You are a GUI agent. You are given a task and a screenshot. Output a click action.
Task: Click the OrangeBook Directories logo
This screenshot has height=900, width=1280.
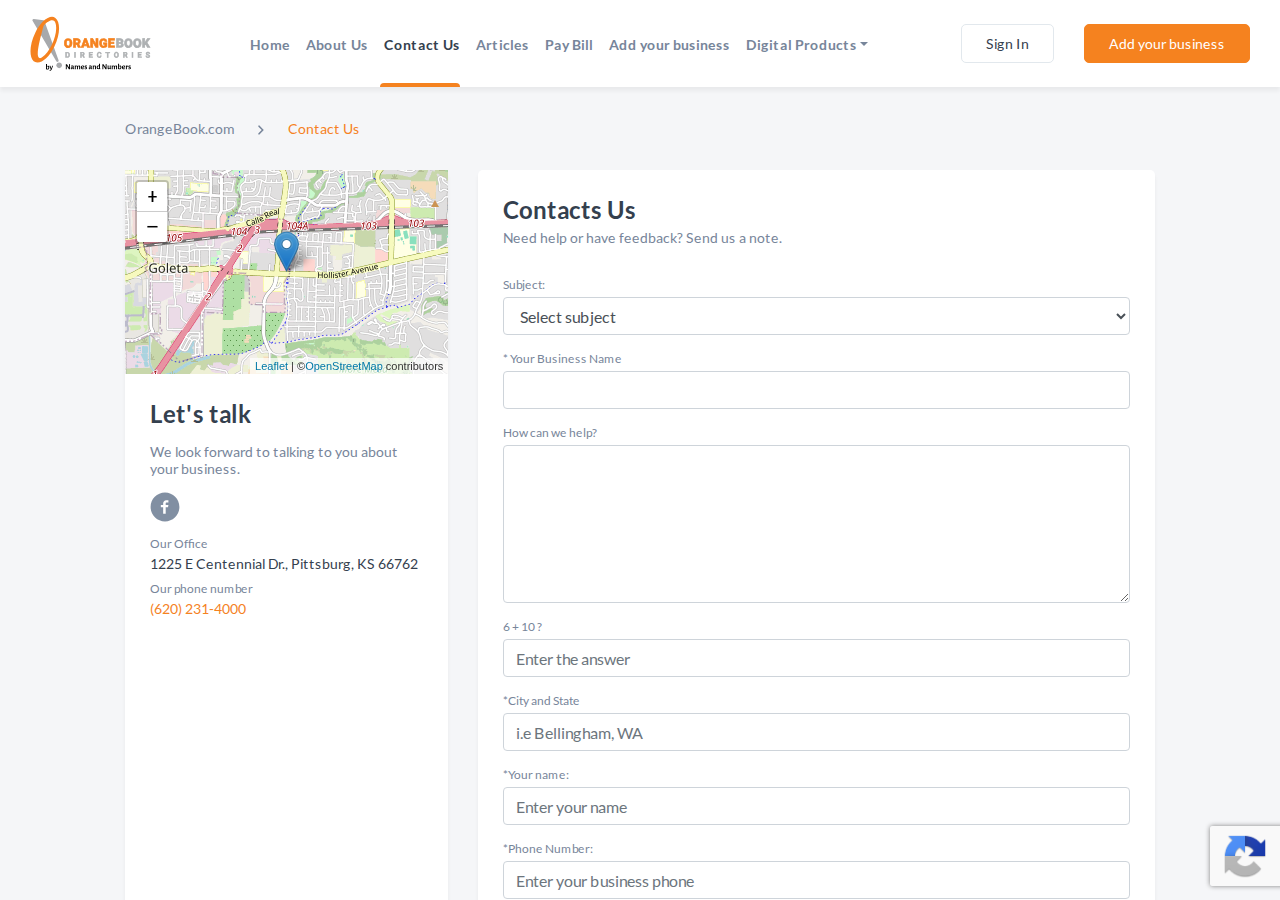[91, 44]
